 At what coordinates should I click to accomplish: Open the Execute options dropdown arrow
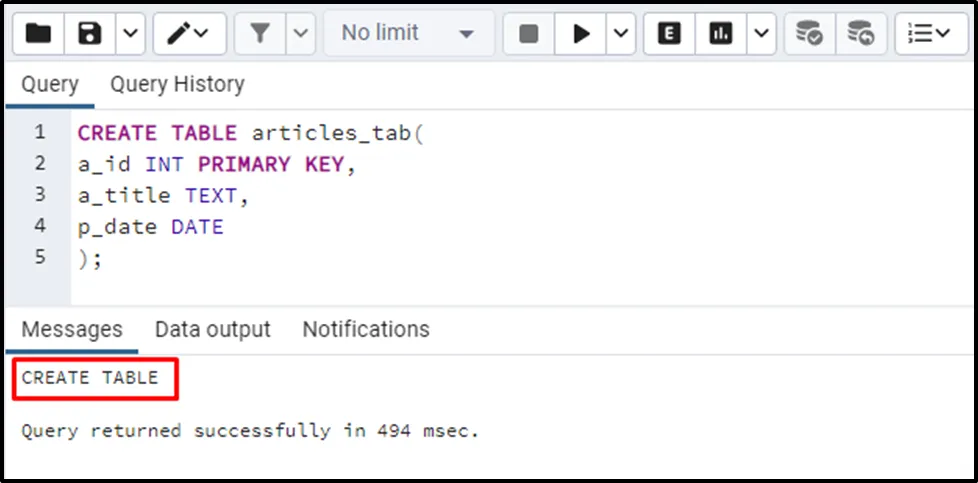coord(620,34)
